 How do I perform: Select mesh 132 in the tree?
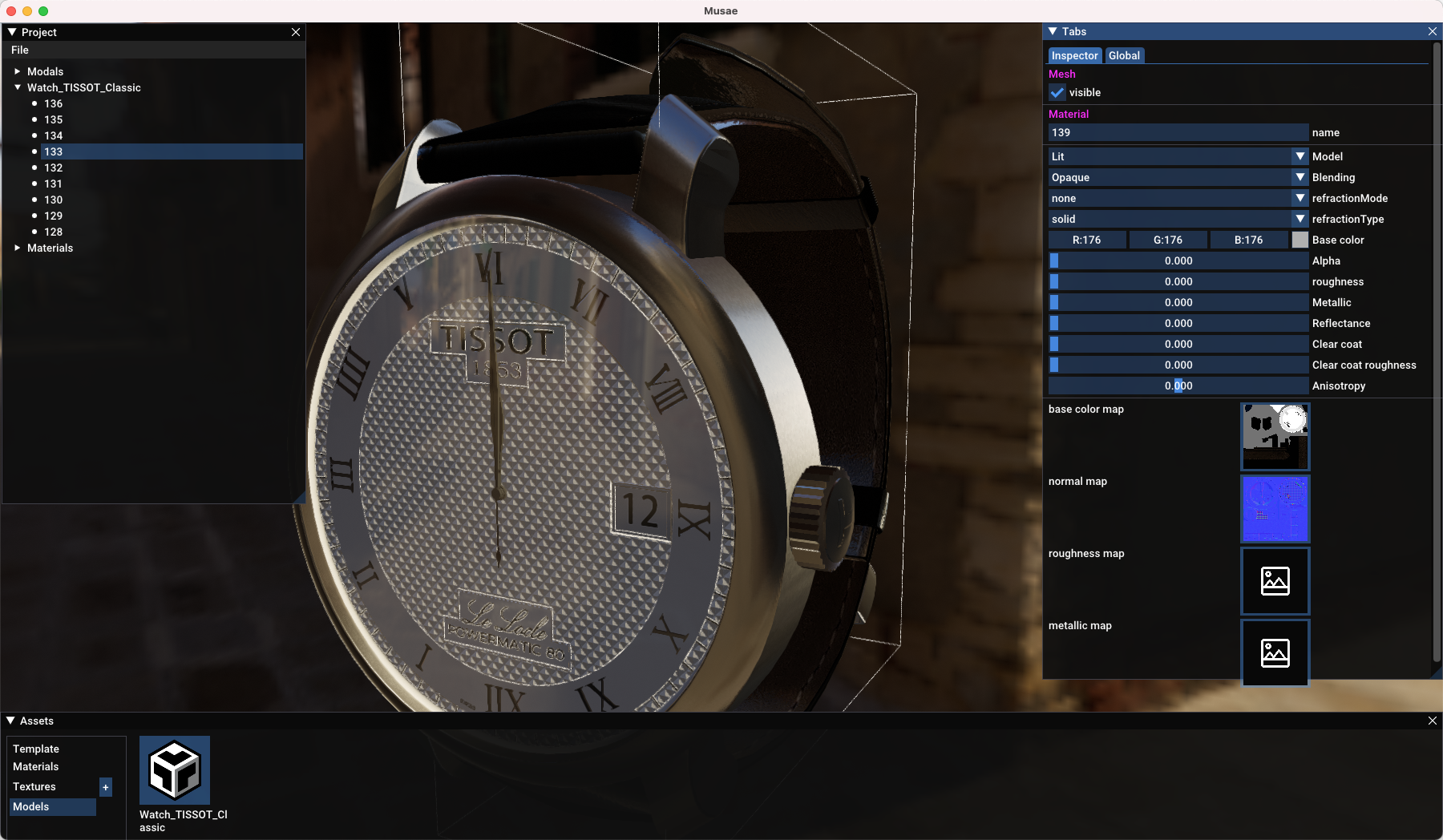53,168
